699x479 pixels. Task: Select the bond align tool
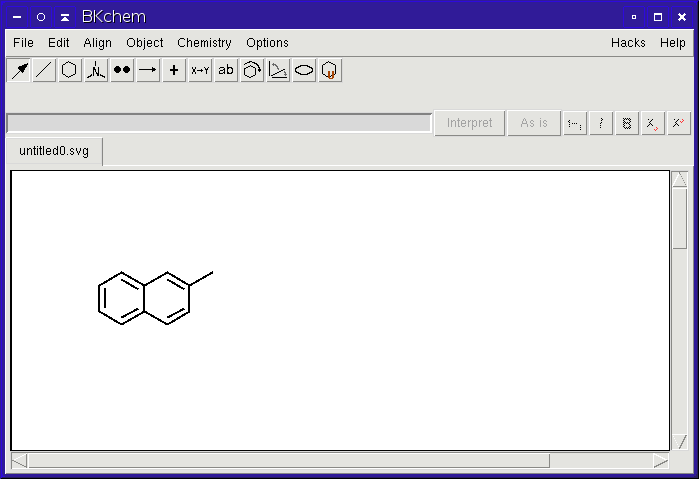click(278, 70)
